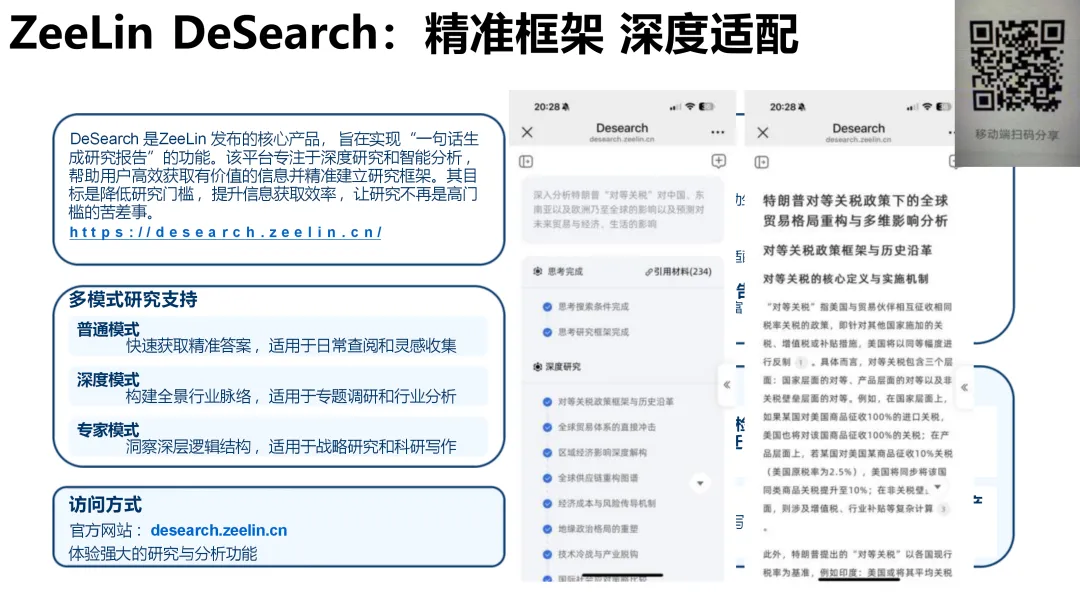The height and width of the screenshot is (608, 1080).
Task: Click the down arrow in right phone article
Action: pyautogui.click(x=937, y=487)
